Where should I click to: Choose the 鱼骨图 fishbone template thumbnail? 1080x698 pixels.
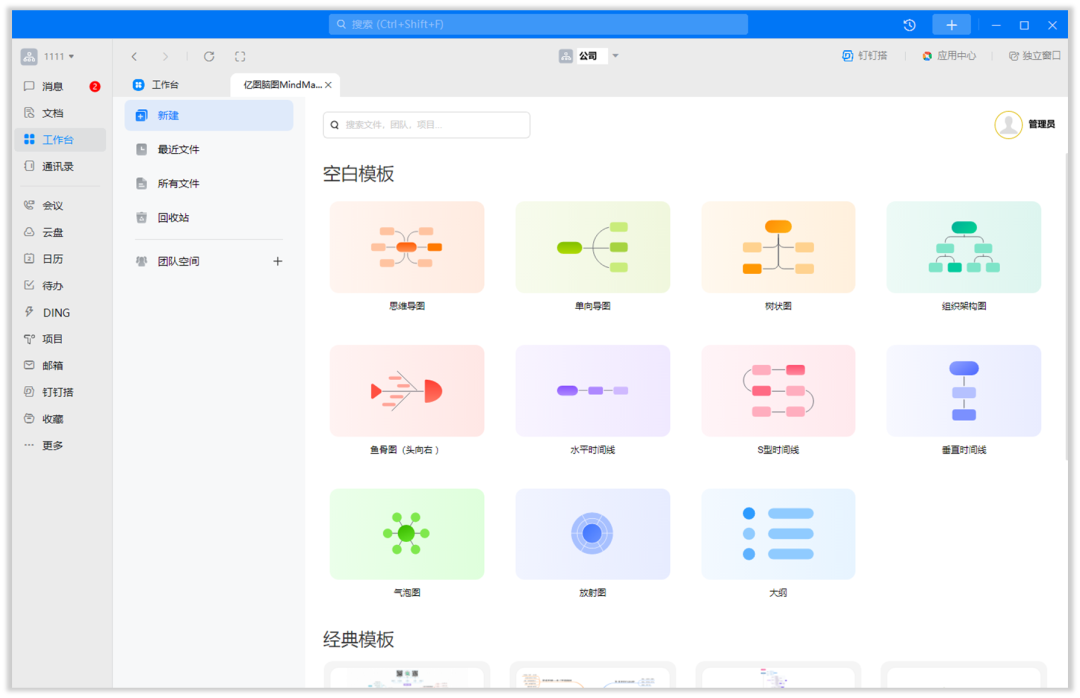tap(407, 391)
